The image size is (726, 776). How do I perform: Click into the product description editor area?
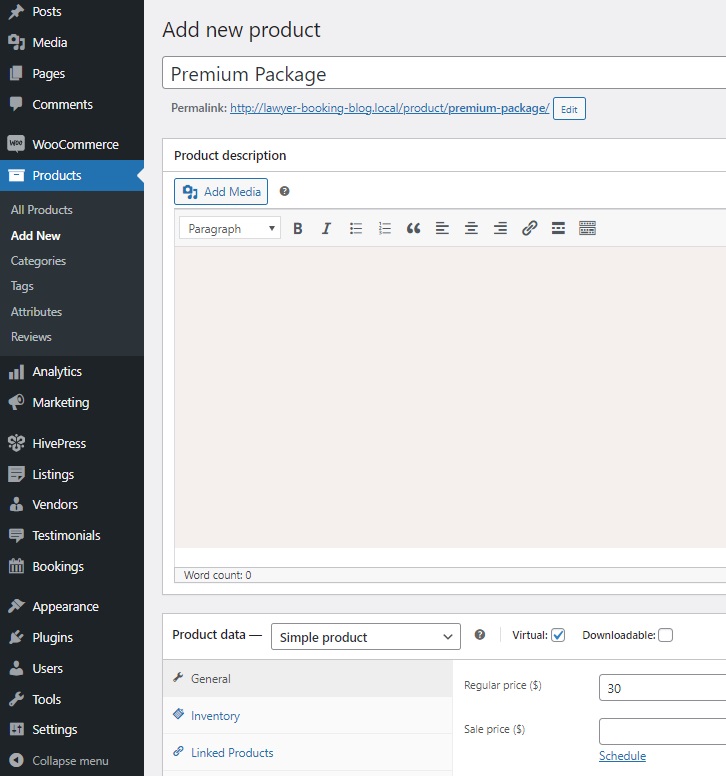pyautogui.click(x=450, y=397)
